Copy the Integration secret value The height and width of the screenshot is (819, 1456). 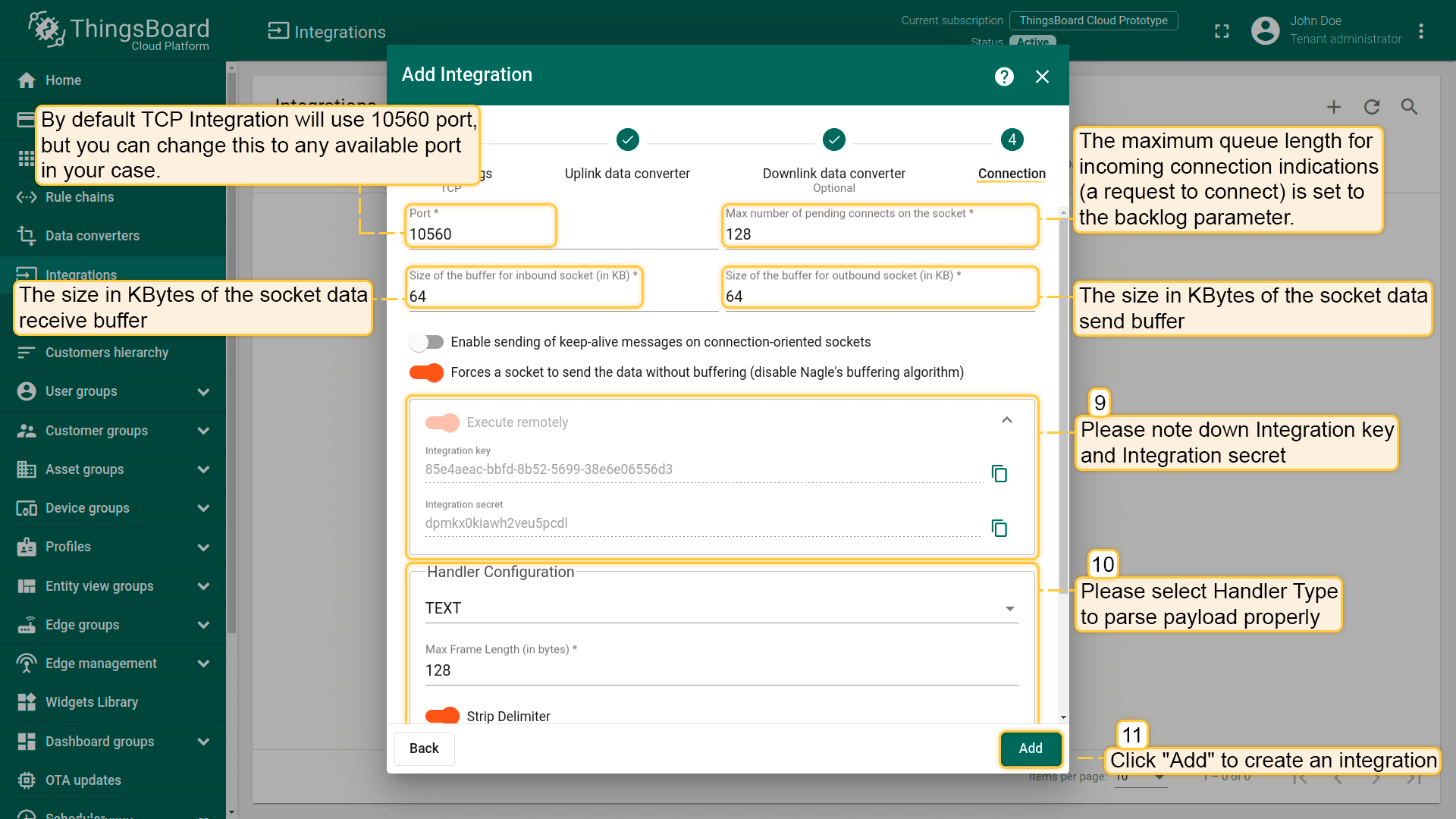999,528
